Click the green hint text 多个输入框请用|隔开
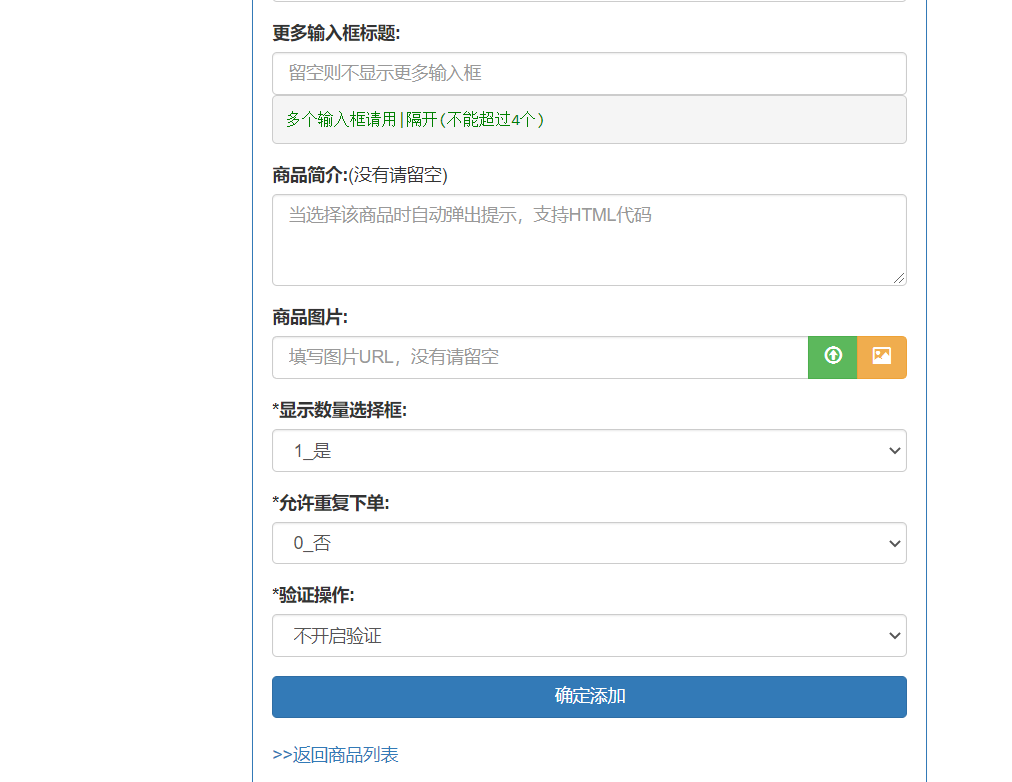The width and height of the screenshot is (1012, 782). tap(415, 120)
